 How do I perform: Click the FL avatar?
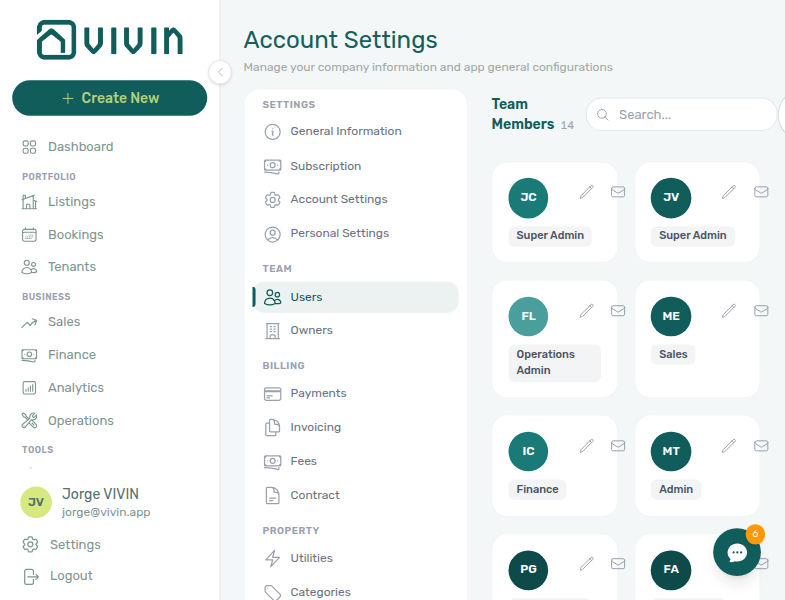pos(528,317)
